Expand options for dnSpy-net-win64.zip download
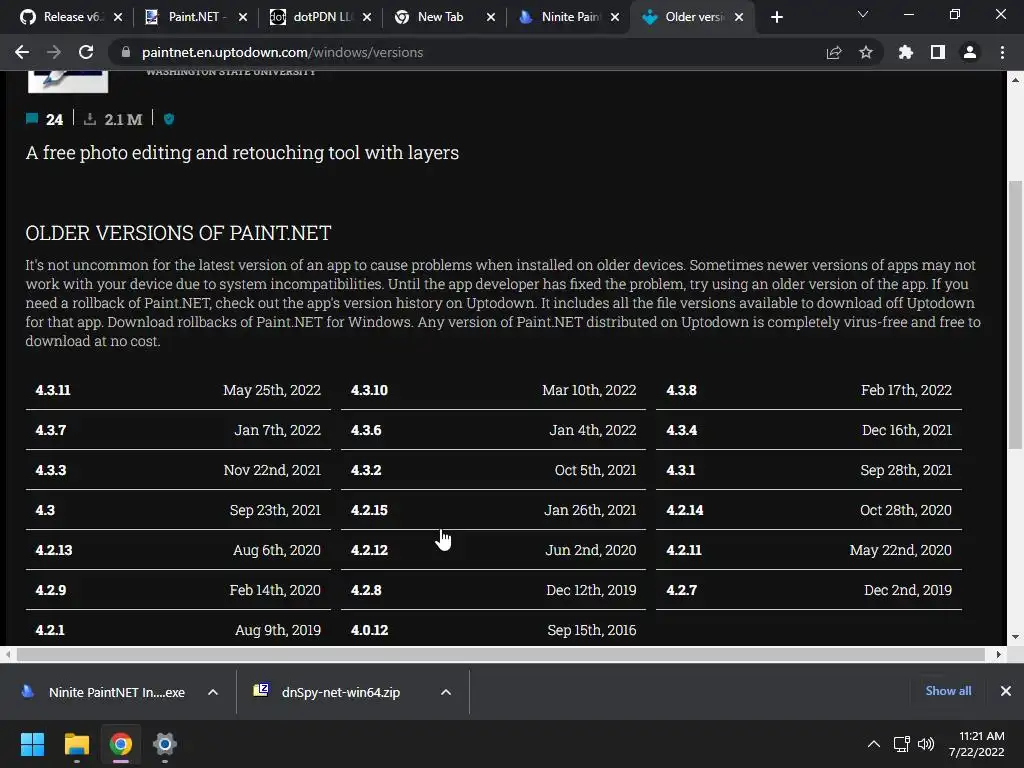The width and height of the screenshot is (1024, 768). click(446, 692)
